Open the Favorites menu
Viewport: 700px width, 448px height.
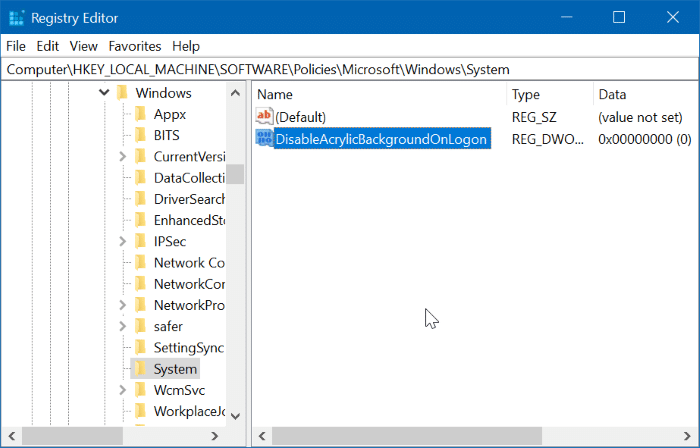(135, 46)
